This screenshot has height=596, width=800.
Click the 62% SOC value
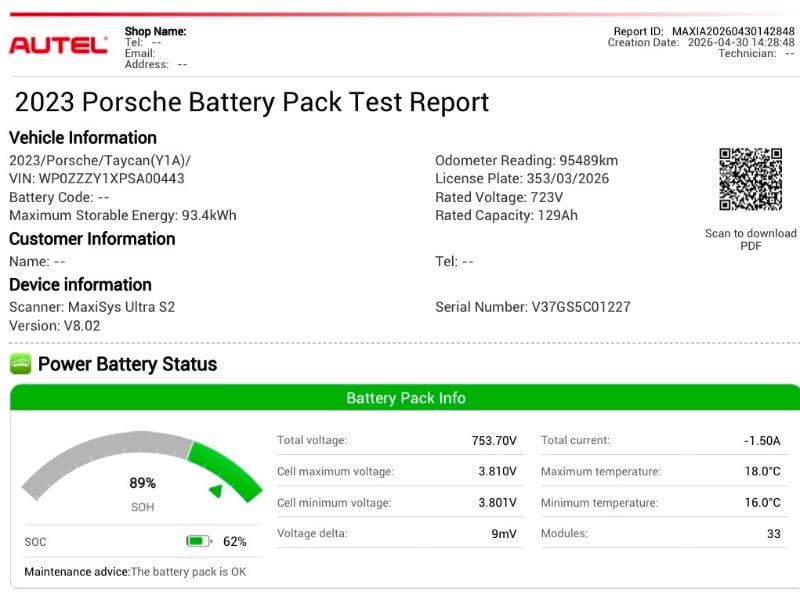tap(235, 541)
